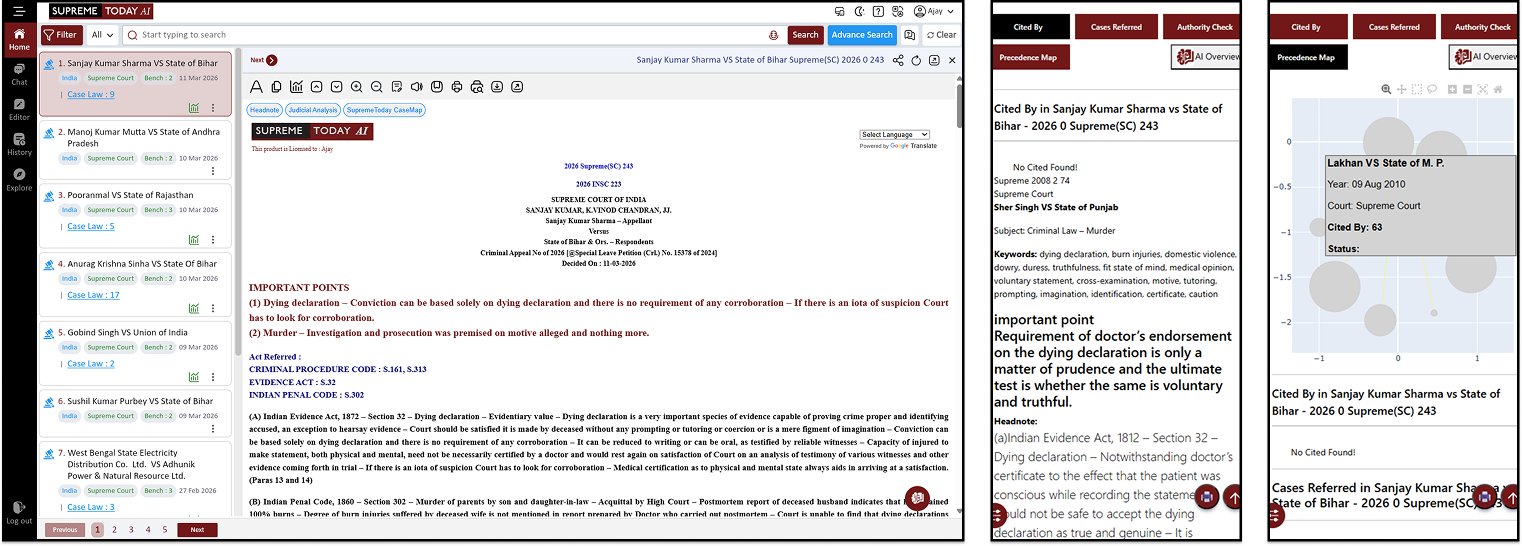The height and width of the screenshot is (546, 1522).
Task: Open analytics chart icon in document toolbar
Action: [297, 87]
